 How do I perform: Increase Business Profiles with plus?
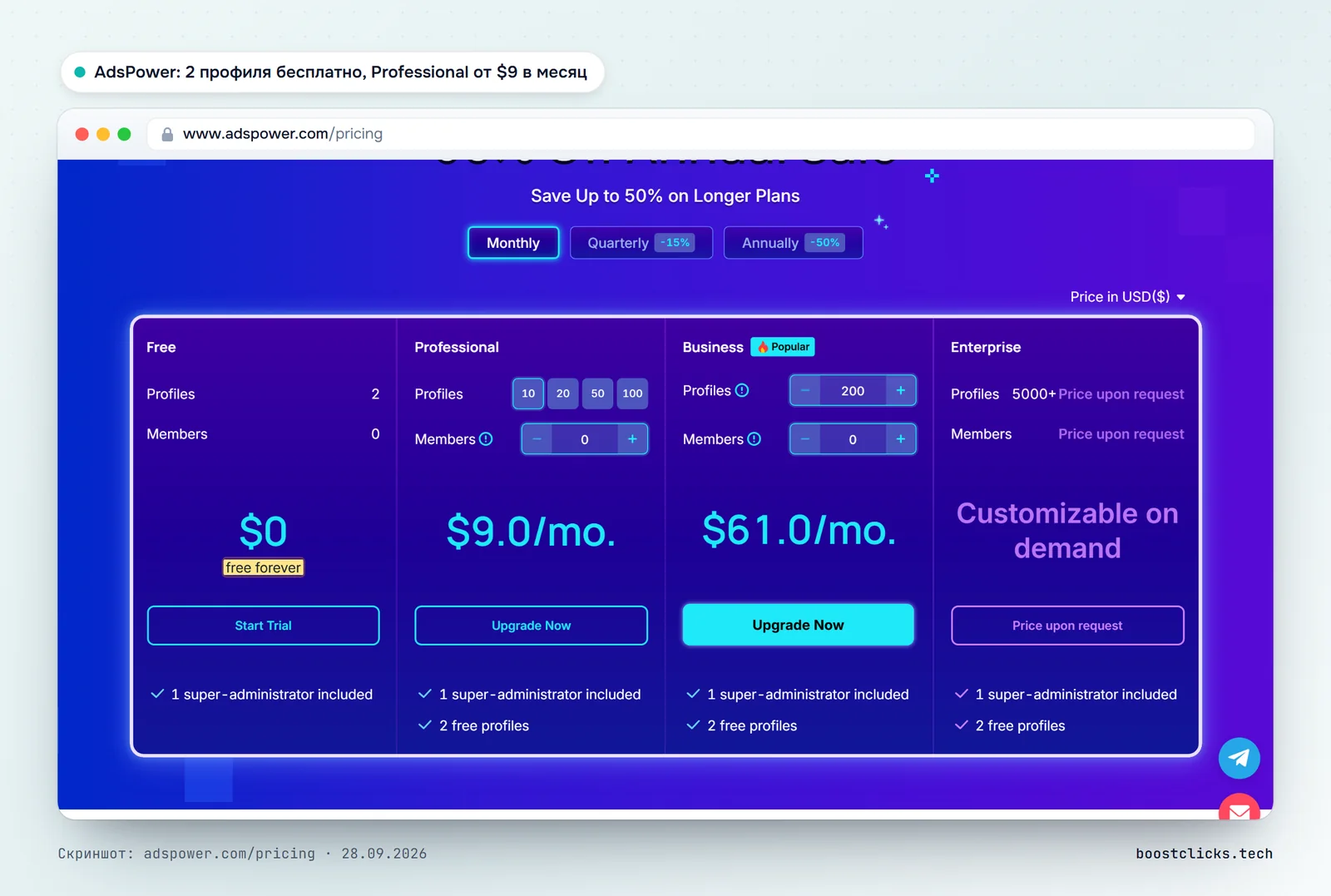900,390
